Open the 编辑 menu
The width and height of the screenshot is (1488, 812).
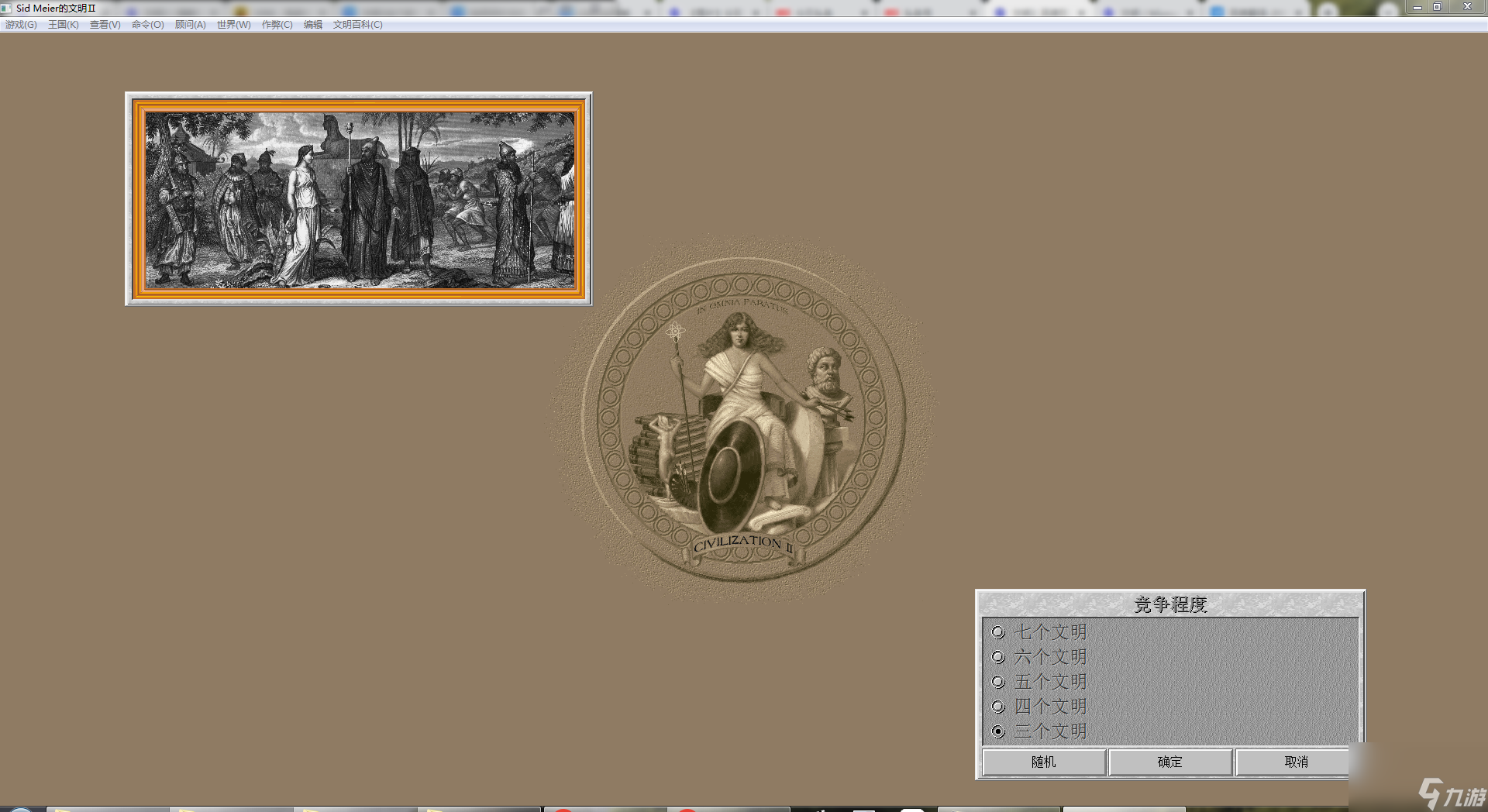point(313,25)
